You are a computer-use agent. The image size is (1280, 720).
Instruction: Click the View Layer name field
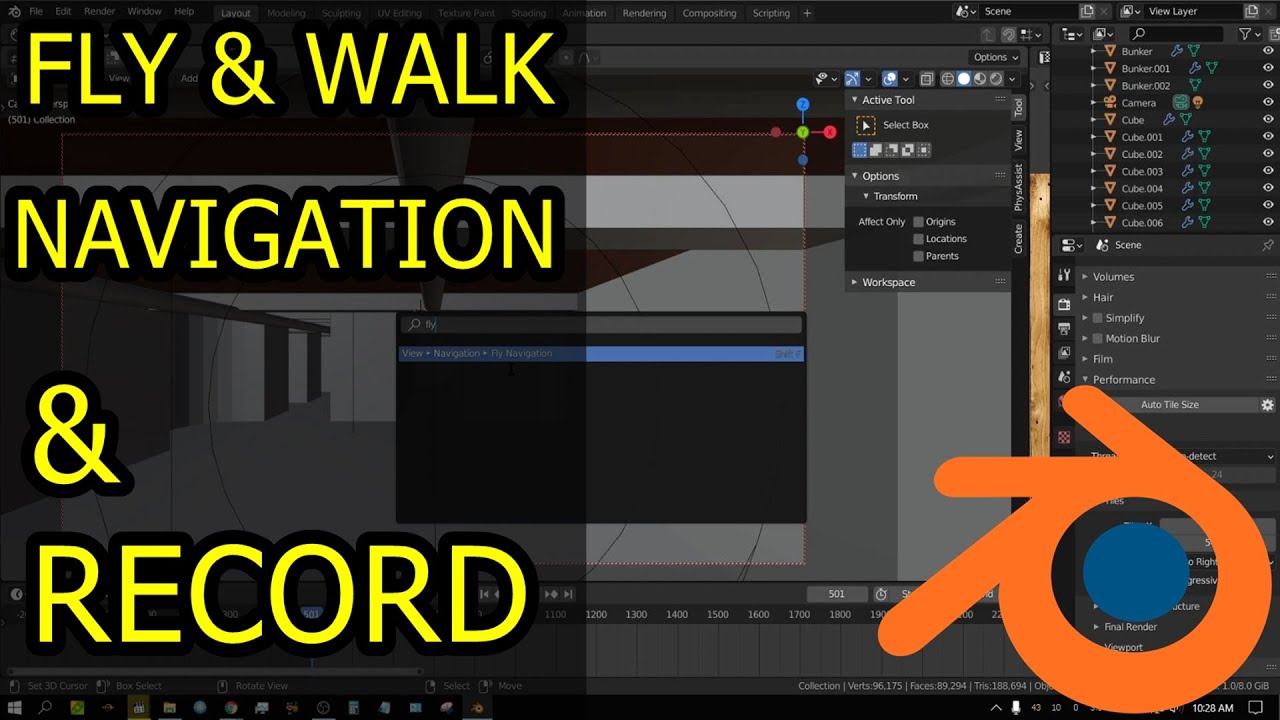point(1193,11)
